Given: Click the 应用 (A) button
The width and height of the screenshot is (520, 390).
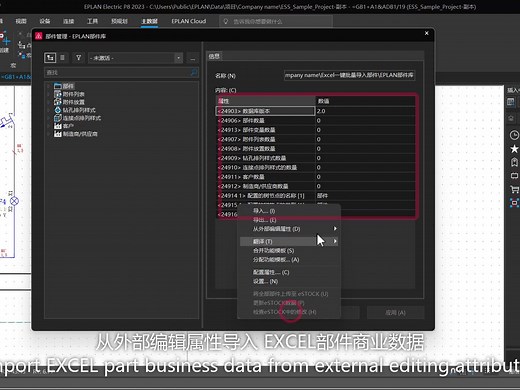Looking at the screenshot, I should pos(395,313).
